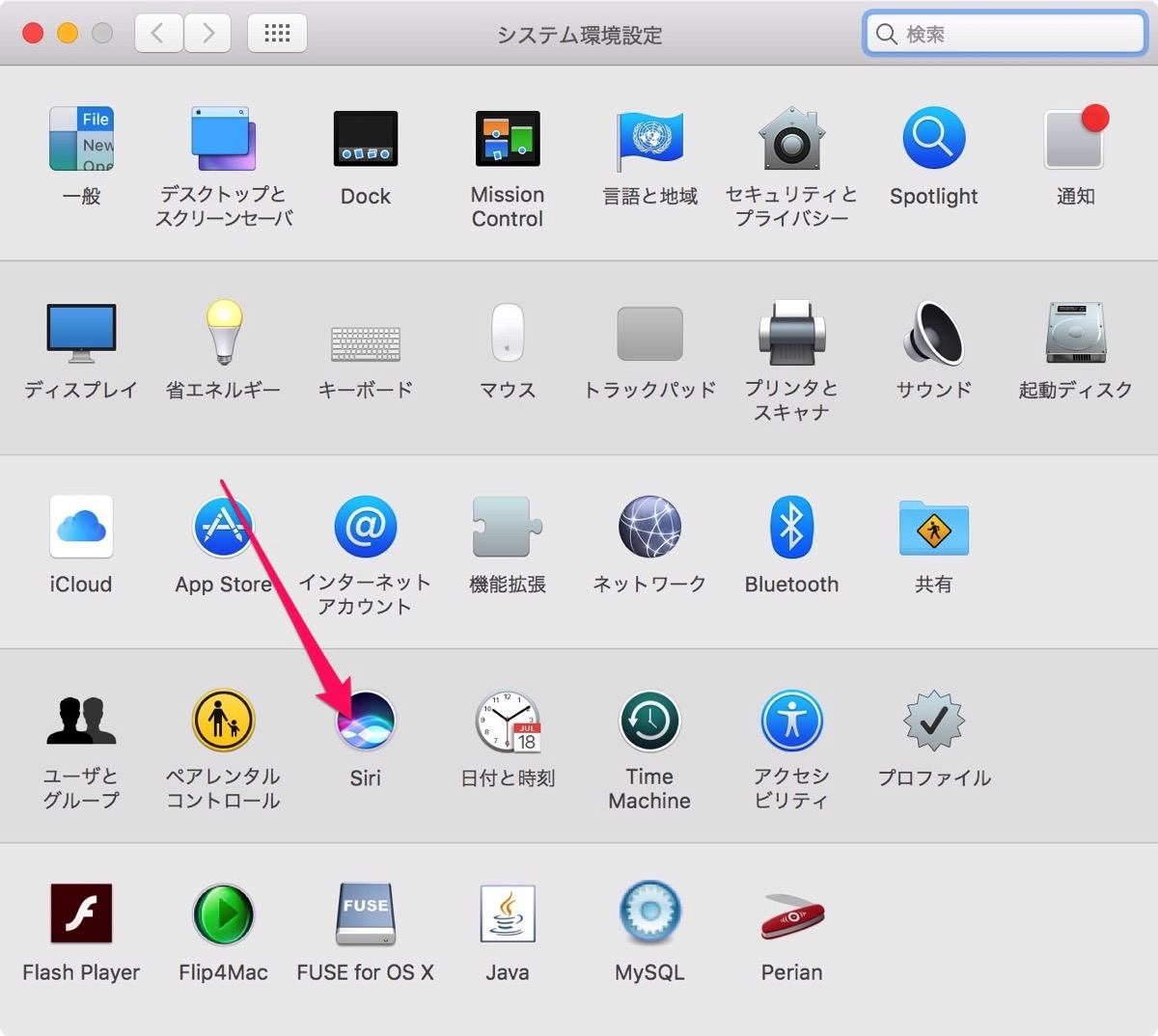1158x1036 pixels.
Task: Open 起動ディスク preferences
Action: 1075,333
